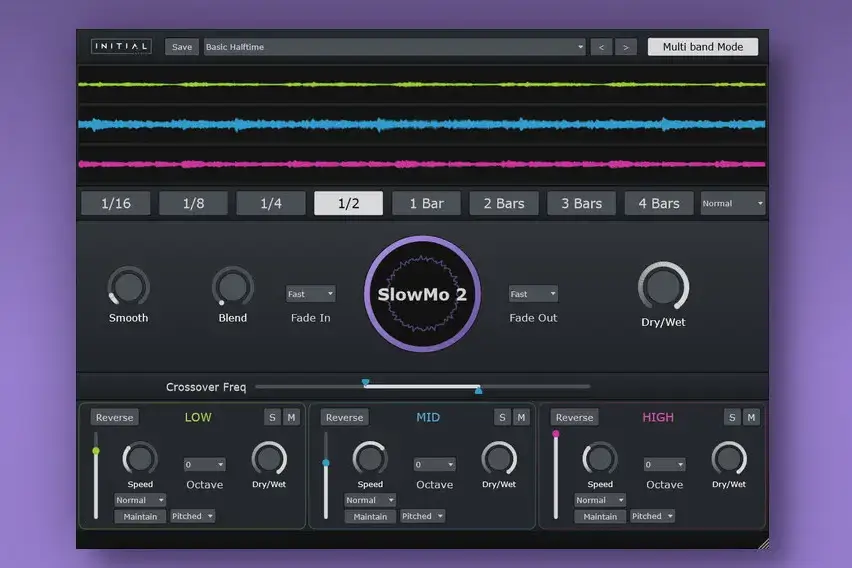The width and height of the screenshot is (852, 568).
Task: Go to next preset with right arrow
Action: (x=625, y=47)
